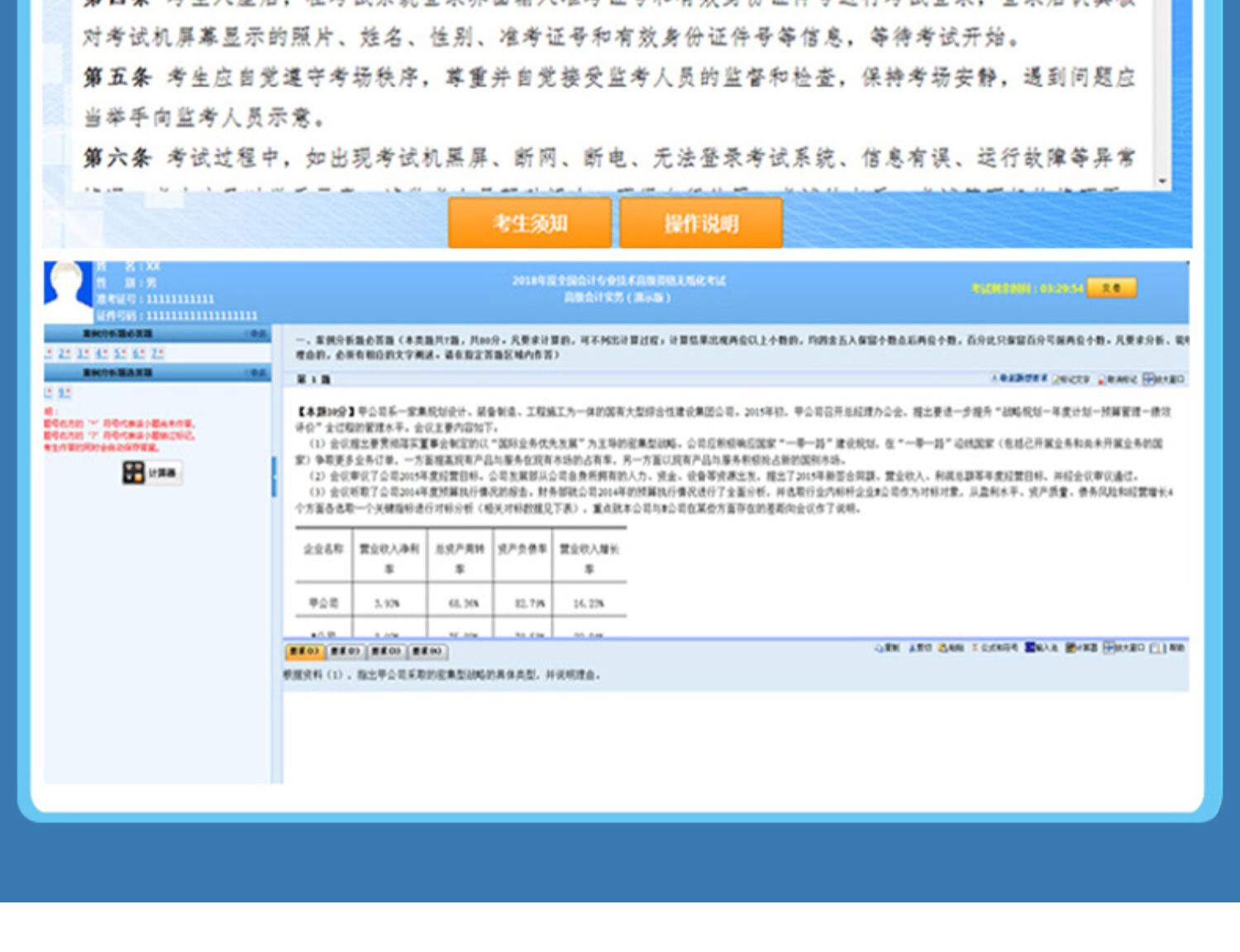The width and height of the screenshot is (1240, 952).
Task: Click into the answer input area
Action: (736, 735)
